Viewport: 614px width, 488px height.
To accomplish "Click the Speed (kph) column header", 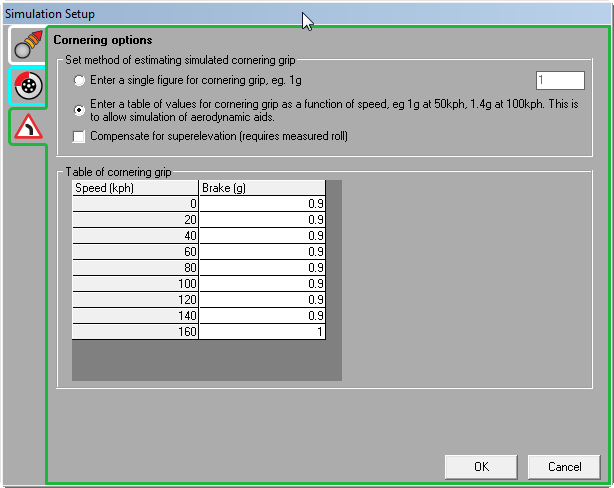I will coord(135,188).
